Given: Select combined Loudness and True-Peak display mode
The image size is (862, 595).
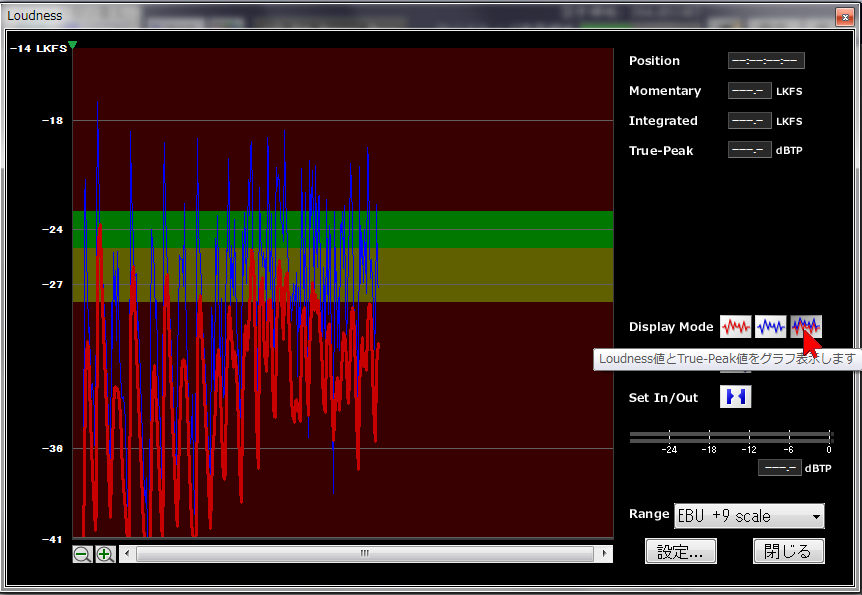Looking at the screenshot, I should pos(806,327).
